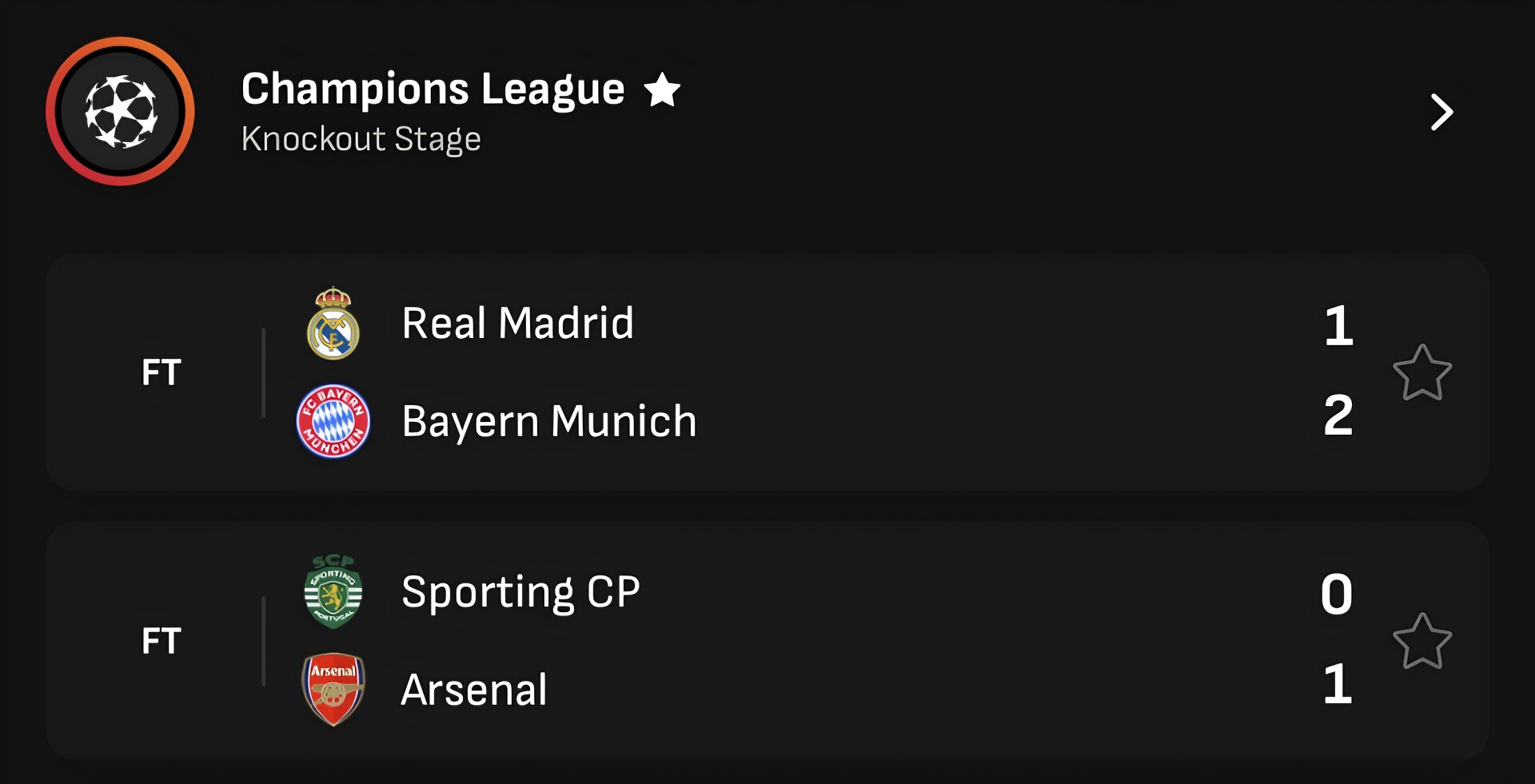
Task: Click the Arsenal crest
Action: coord(333,689)
